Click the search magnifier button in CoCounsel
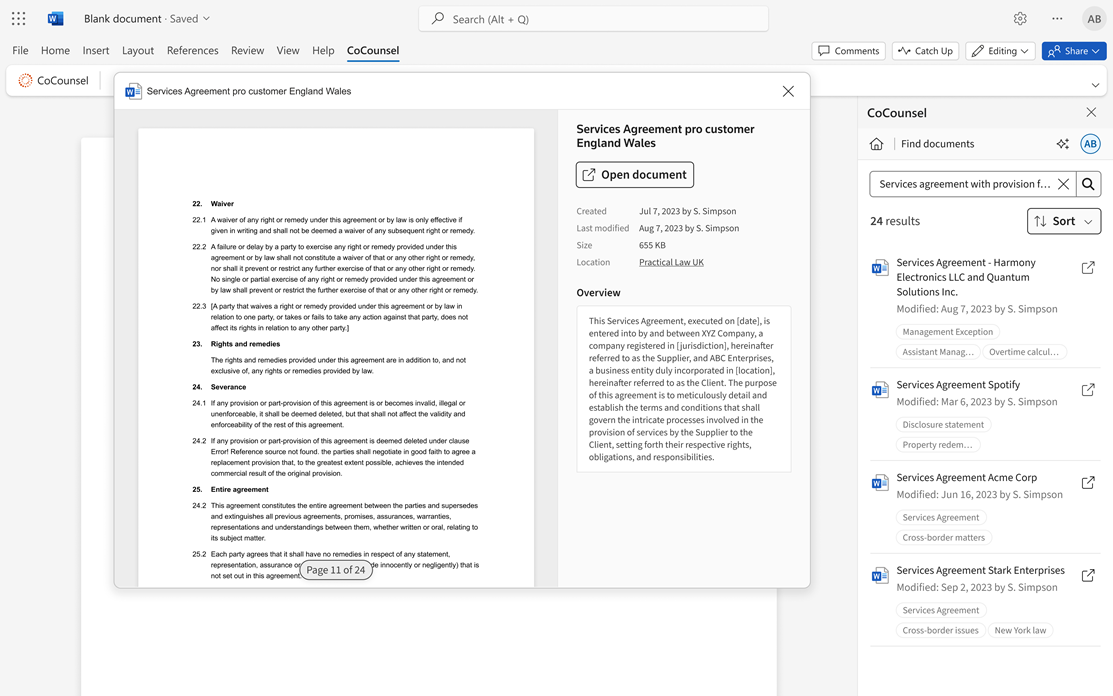The image size is (1113, 696). tap(1088, 184)
